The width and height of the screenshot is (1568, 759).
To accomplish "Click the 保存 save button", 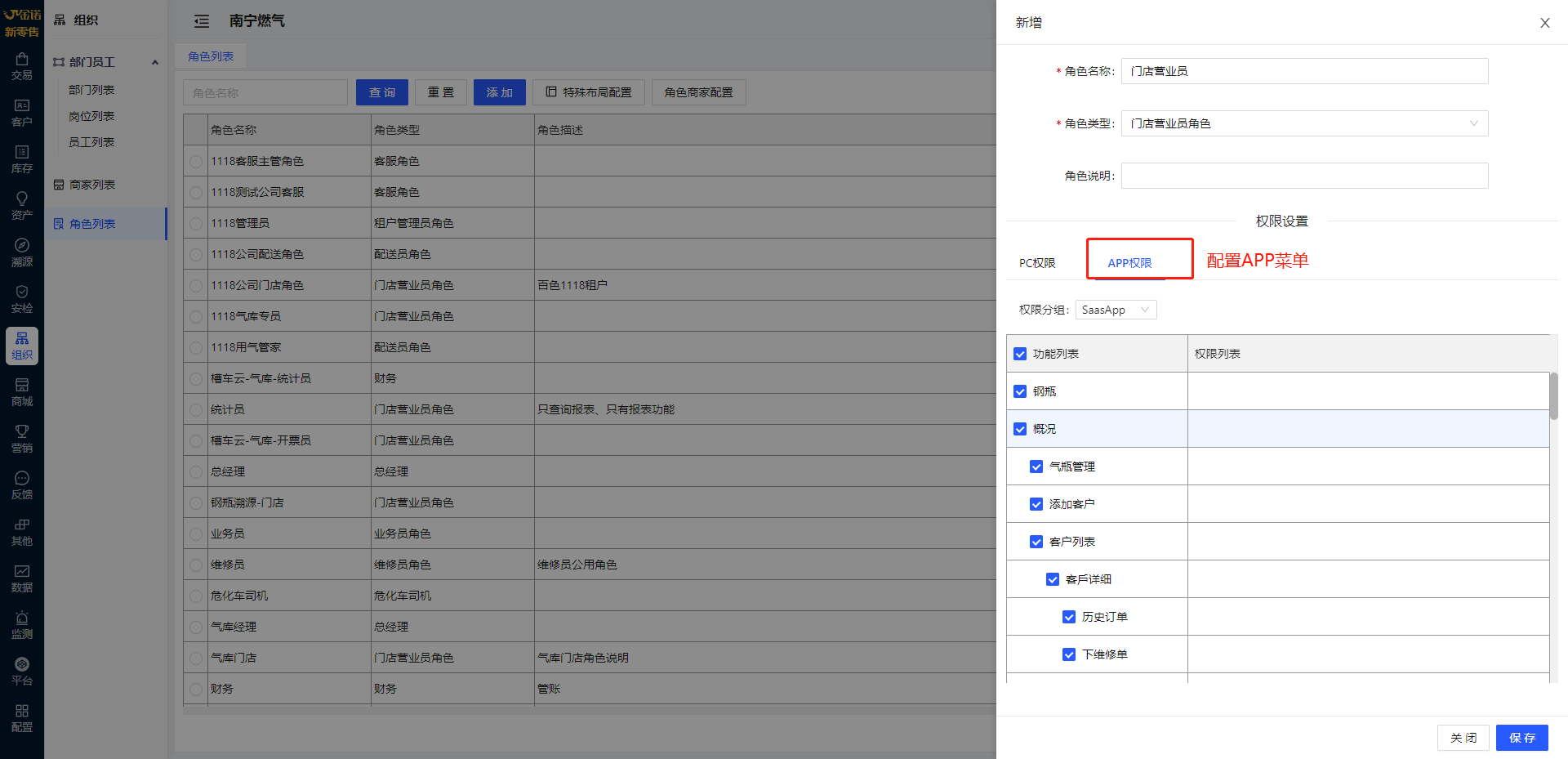I will coord(1522,738).
